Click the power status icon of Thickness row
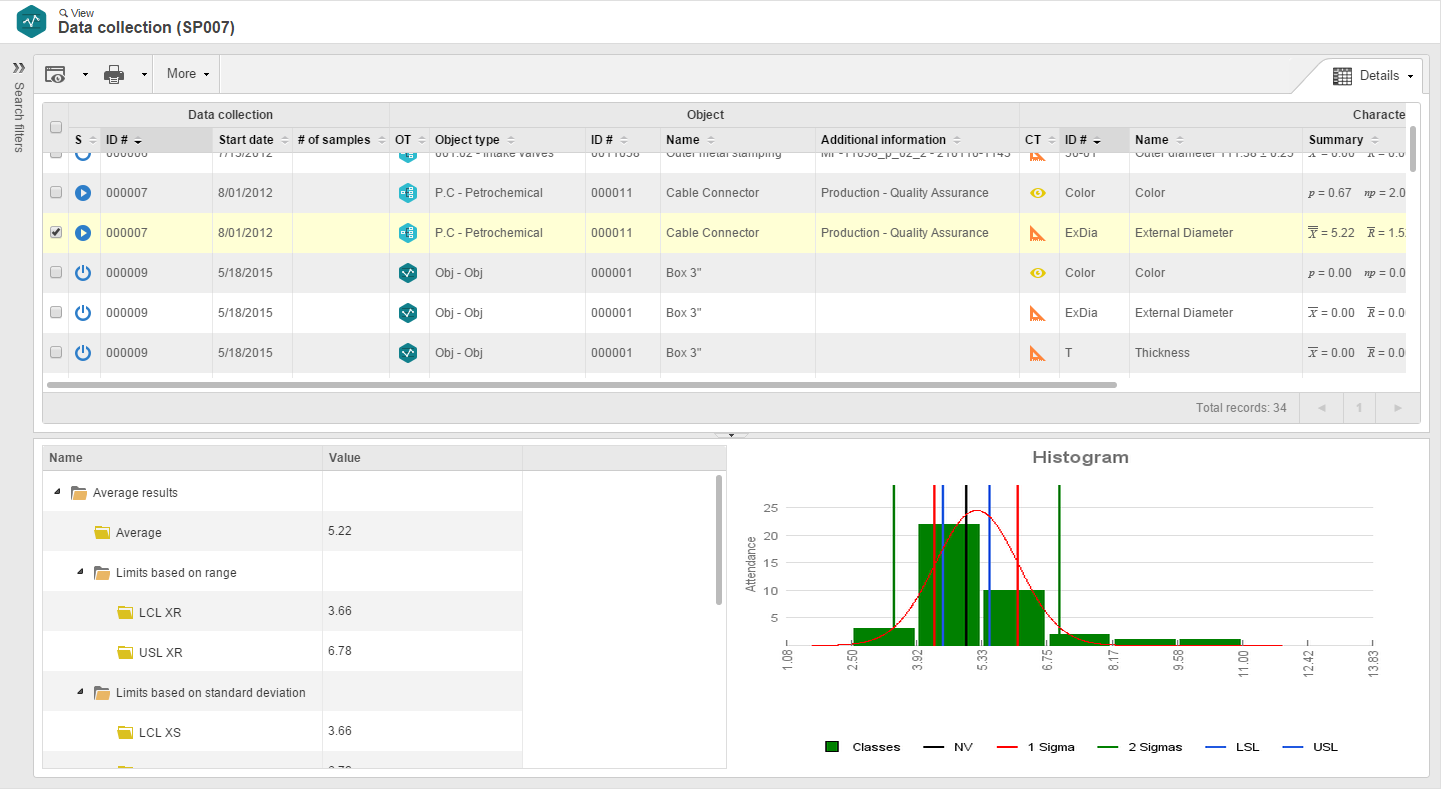The image size is (1441, 789). click(x=83, y=353)
